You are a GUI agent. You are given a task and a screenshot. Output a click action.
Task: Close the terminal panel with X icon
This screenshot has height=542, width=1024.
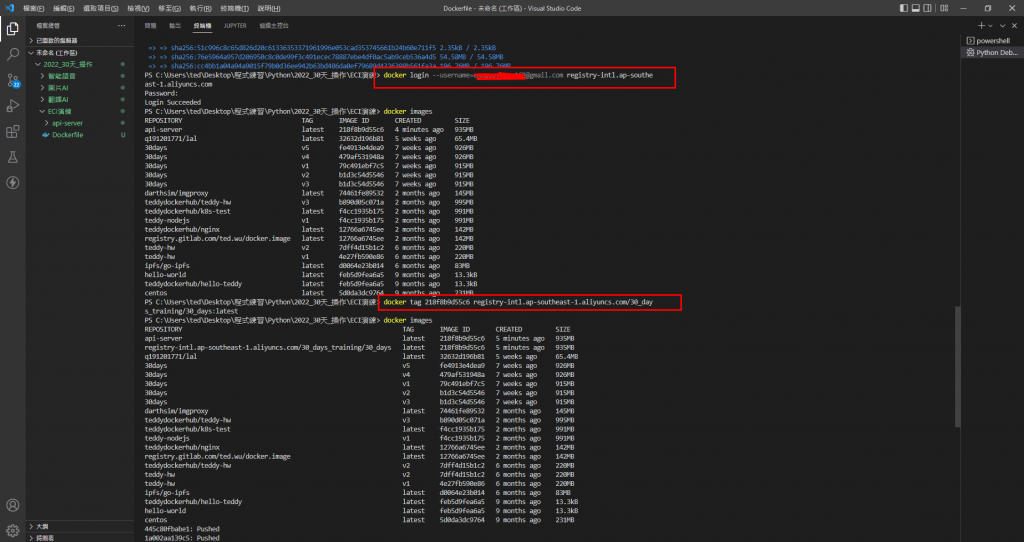1014,25
